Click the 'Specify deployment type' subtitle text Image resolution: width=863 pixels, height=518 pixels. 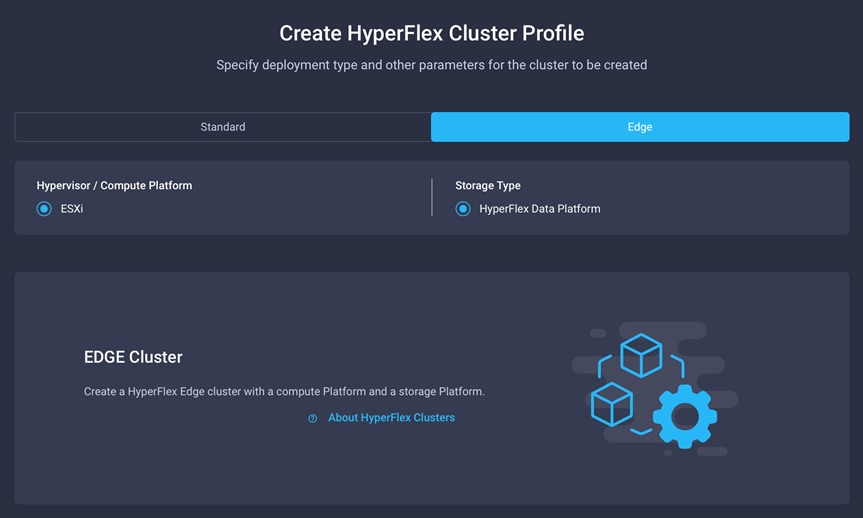[x=432, y=66]
